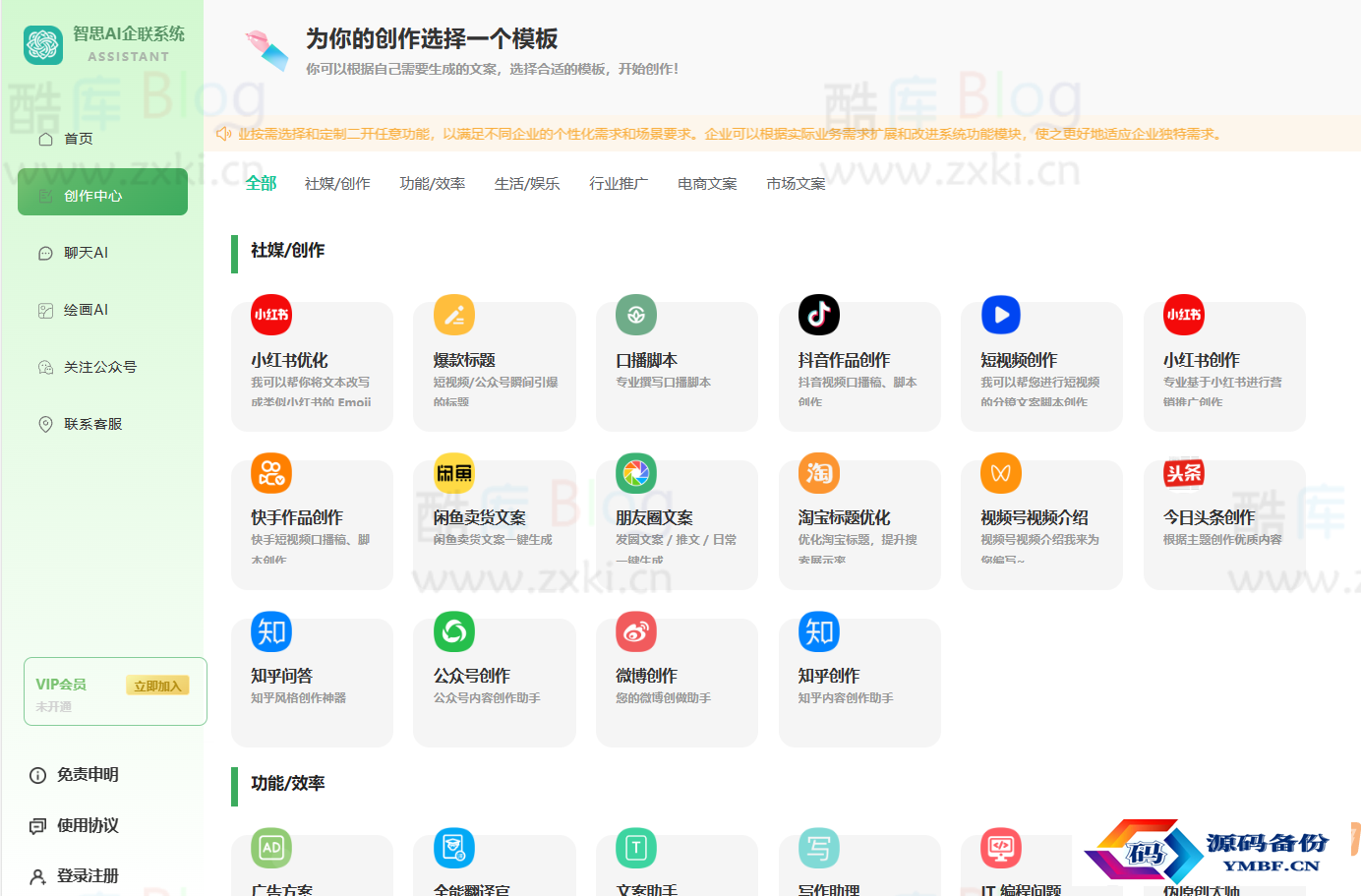This screenshot has width=1361, height=896.
Task: Select the 淘宝标题优化 icon
Action: (819, 473)
